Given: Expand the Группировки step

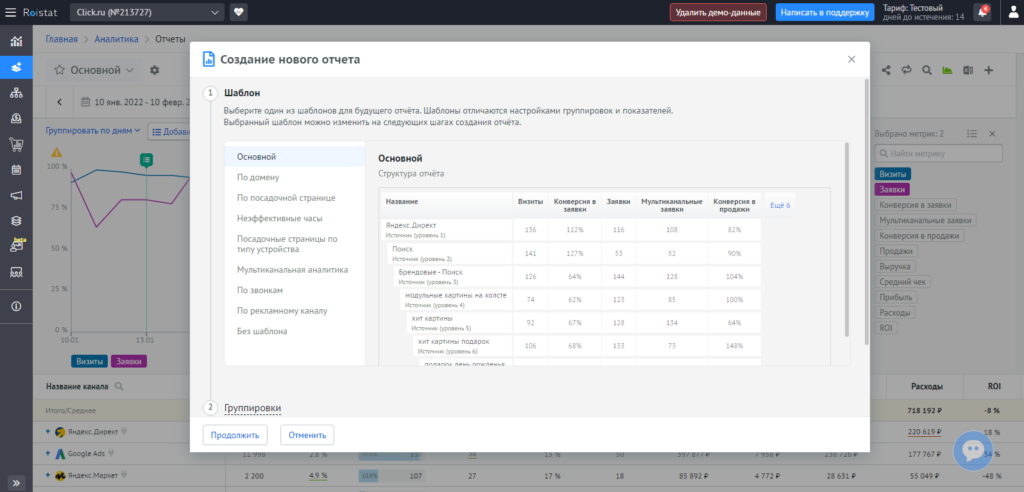Looking at the screenshot, I should [x=252, y=408].
